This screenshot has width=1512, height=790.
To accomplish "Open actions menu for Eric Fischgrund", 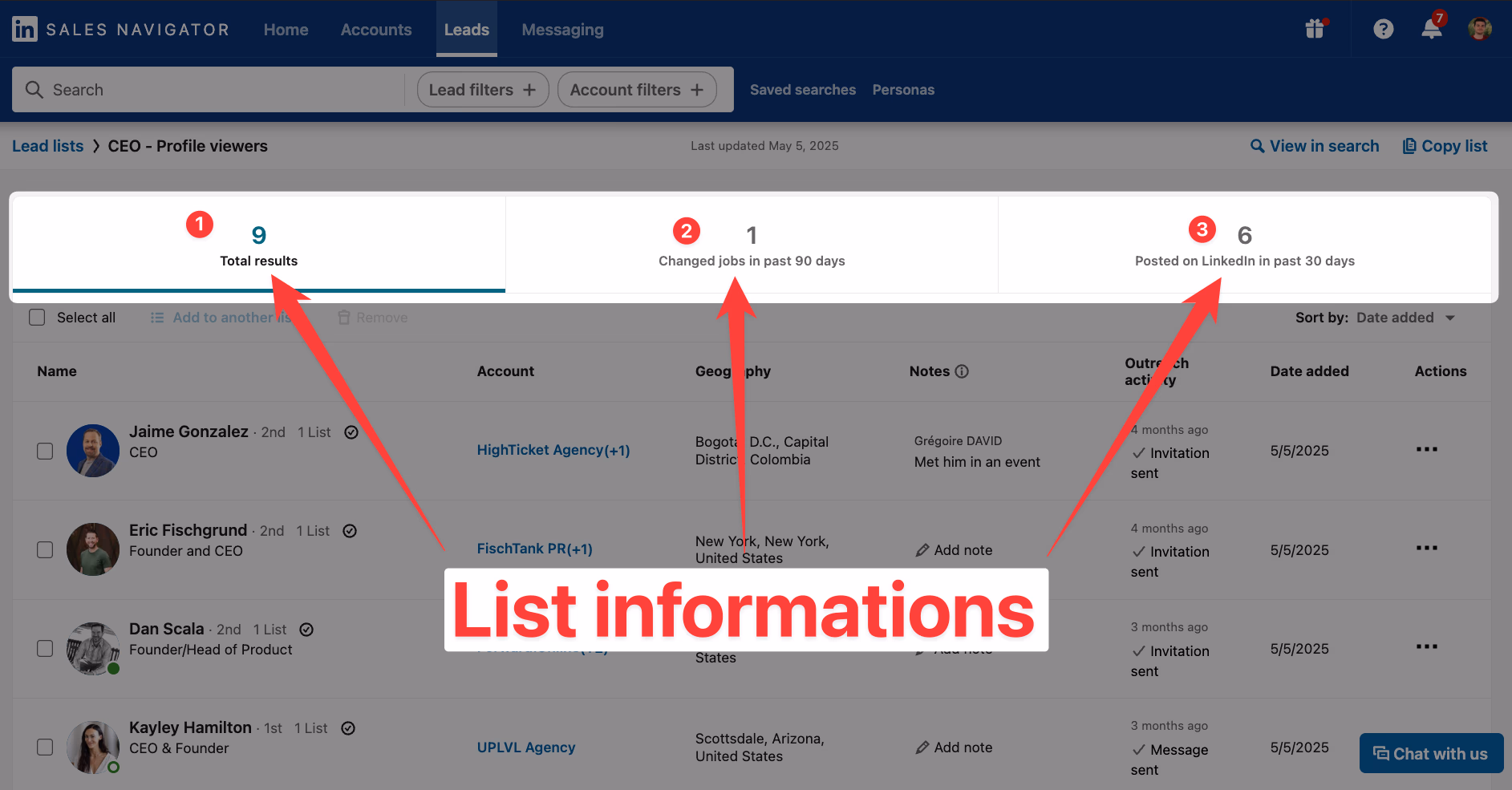I will 1426,548.
